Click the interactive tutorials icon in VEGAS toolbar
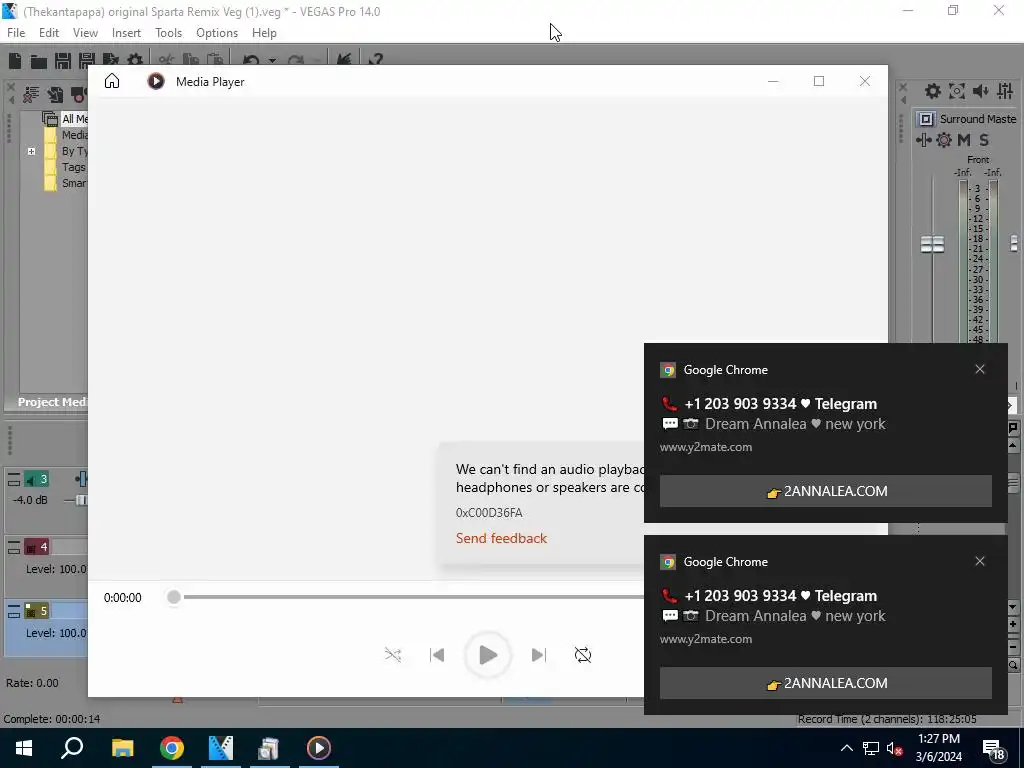The image size is (1024, 768). 344,60
